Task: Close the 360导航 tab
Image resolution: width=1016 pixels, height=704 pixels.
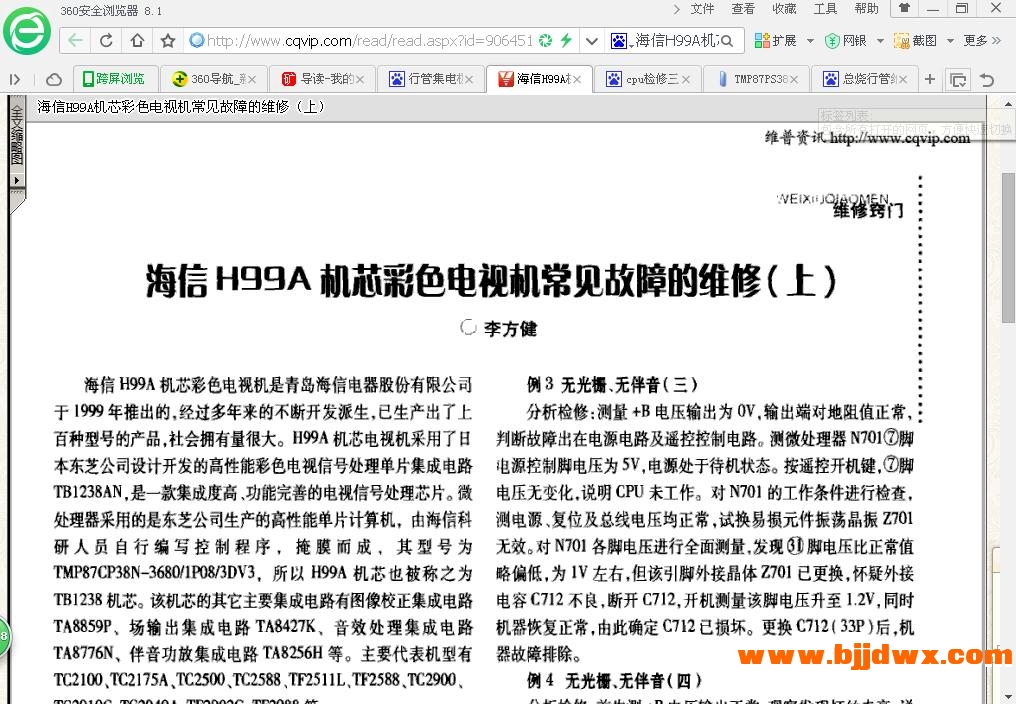Action: pos(252,79)
